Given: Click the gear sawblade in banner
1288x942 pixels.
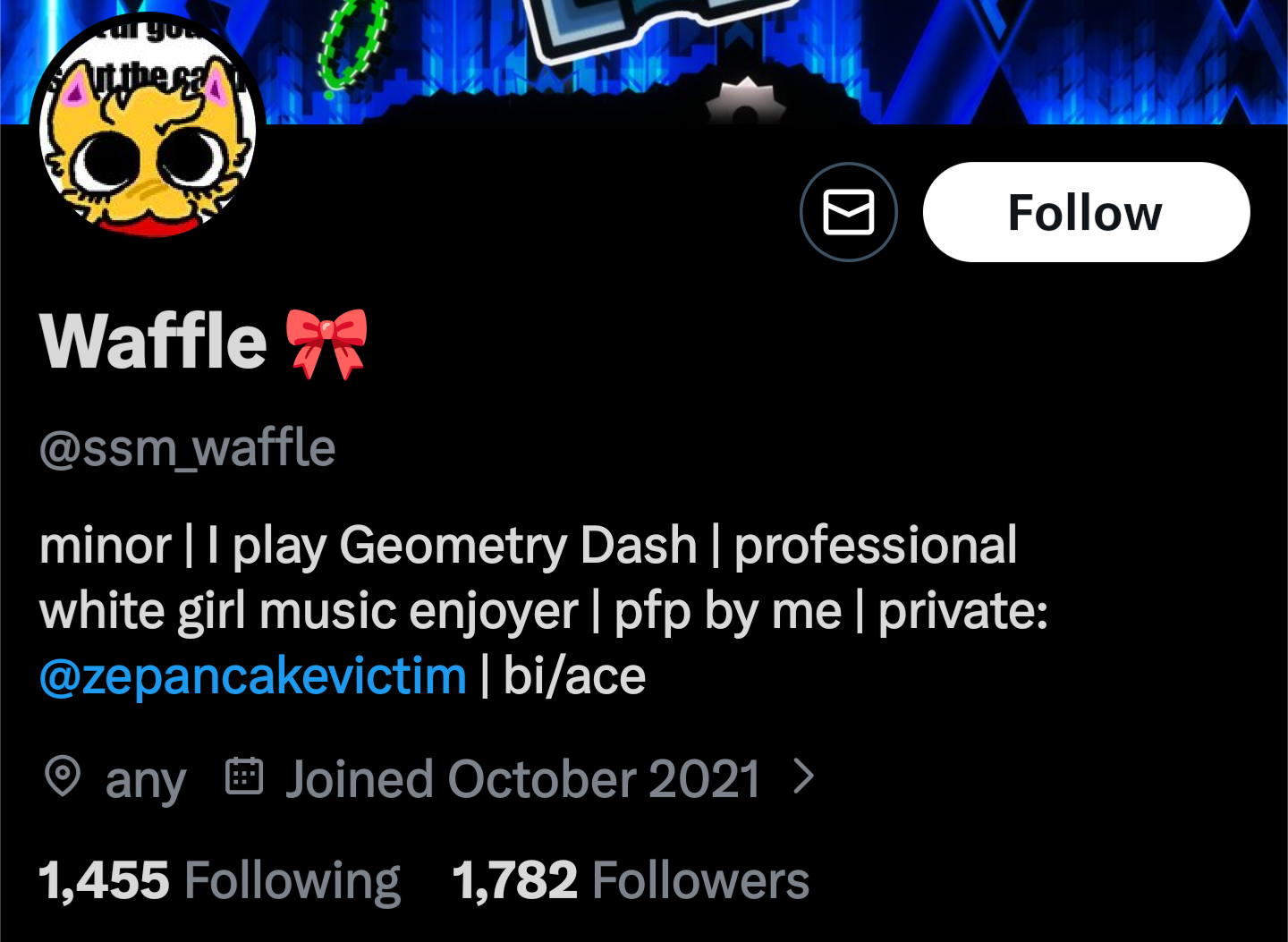Looking at the screenshot, I should pyautogui.click(x=746, y=100).
